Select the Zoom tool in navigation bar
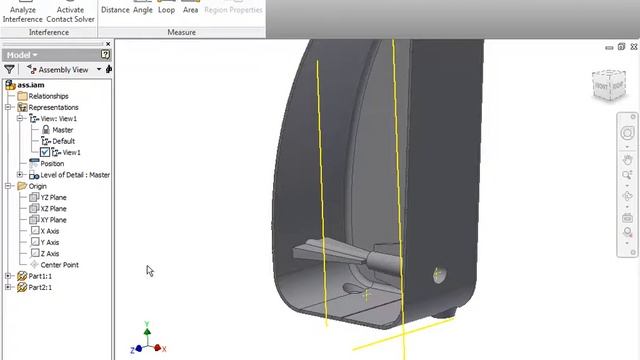640x360 pixels. (627, 175)
